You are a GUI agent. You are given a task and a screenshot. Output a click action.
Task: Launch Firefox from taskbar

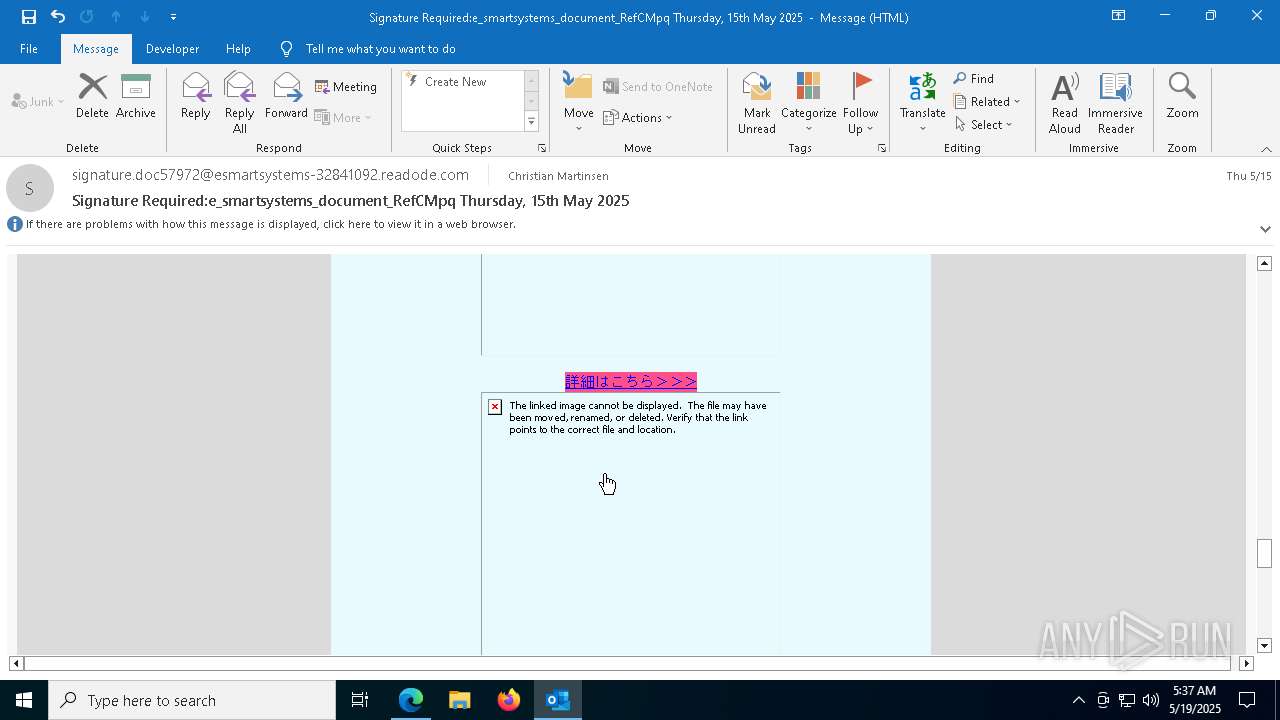pyautogui.click(x=508, y=700)
